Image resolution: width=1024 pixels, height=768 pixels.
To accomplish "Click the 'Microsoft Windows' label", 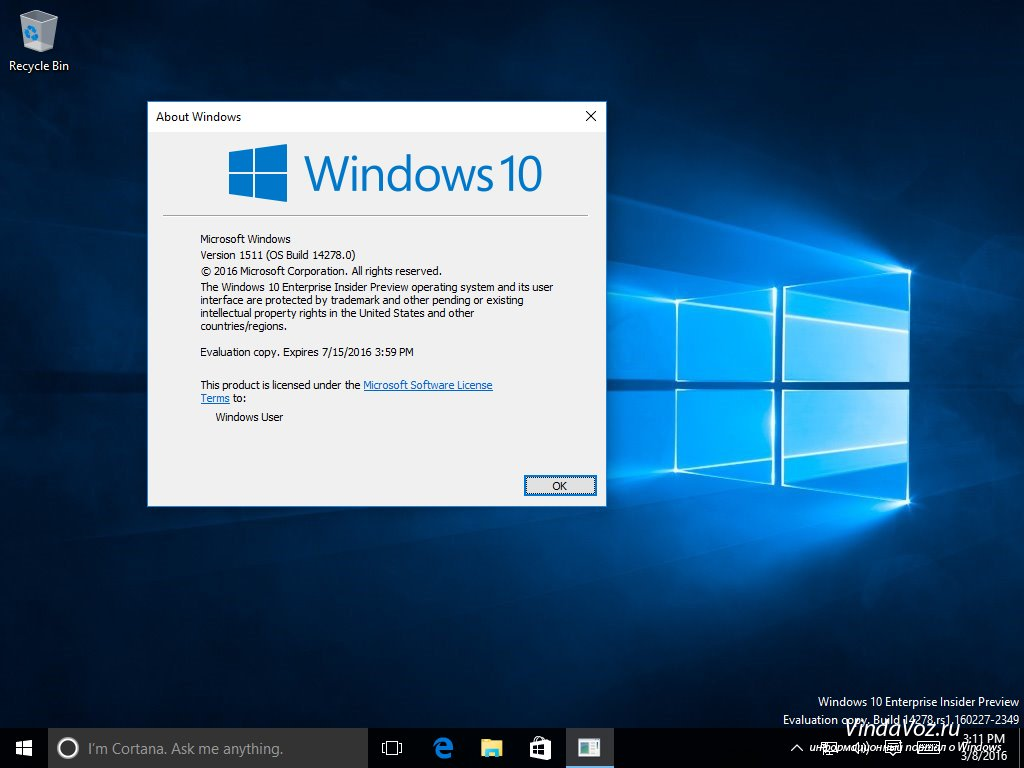I will [x=245, y=239].
